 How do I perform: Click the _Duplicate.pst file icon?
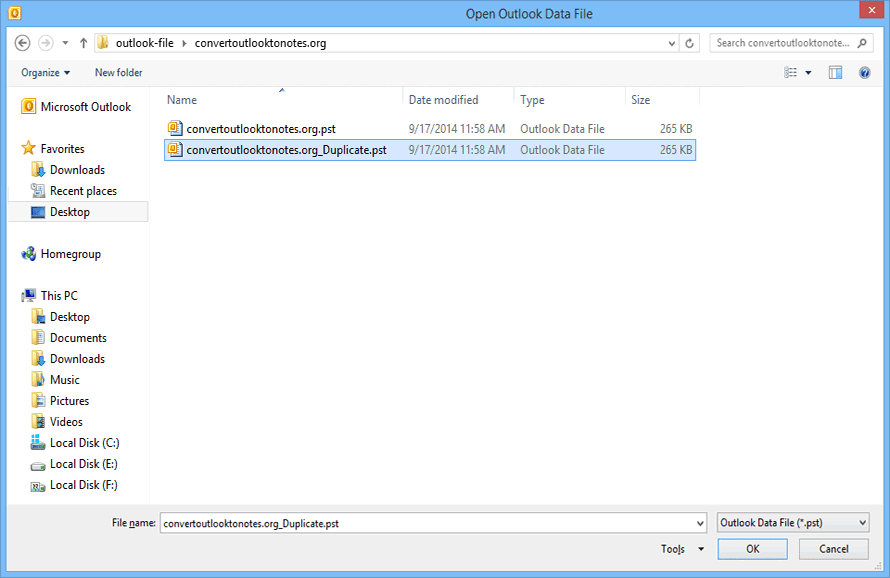coord(175,149)
